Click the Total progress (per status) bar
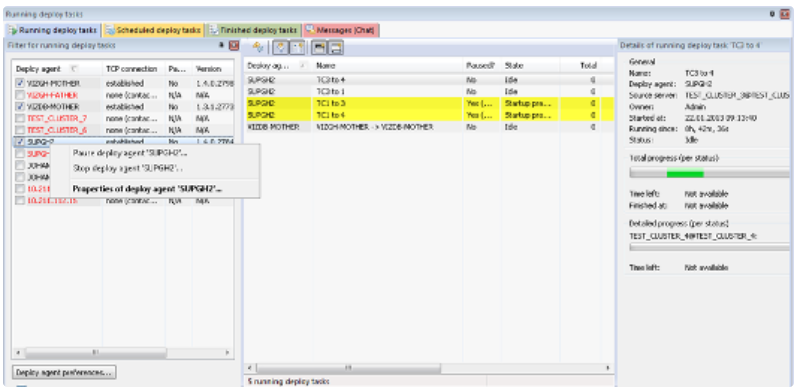This screenshot has width=803, height=392. point(709,174)
